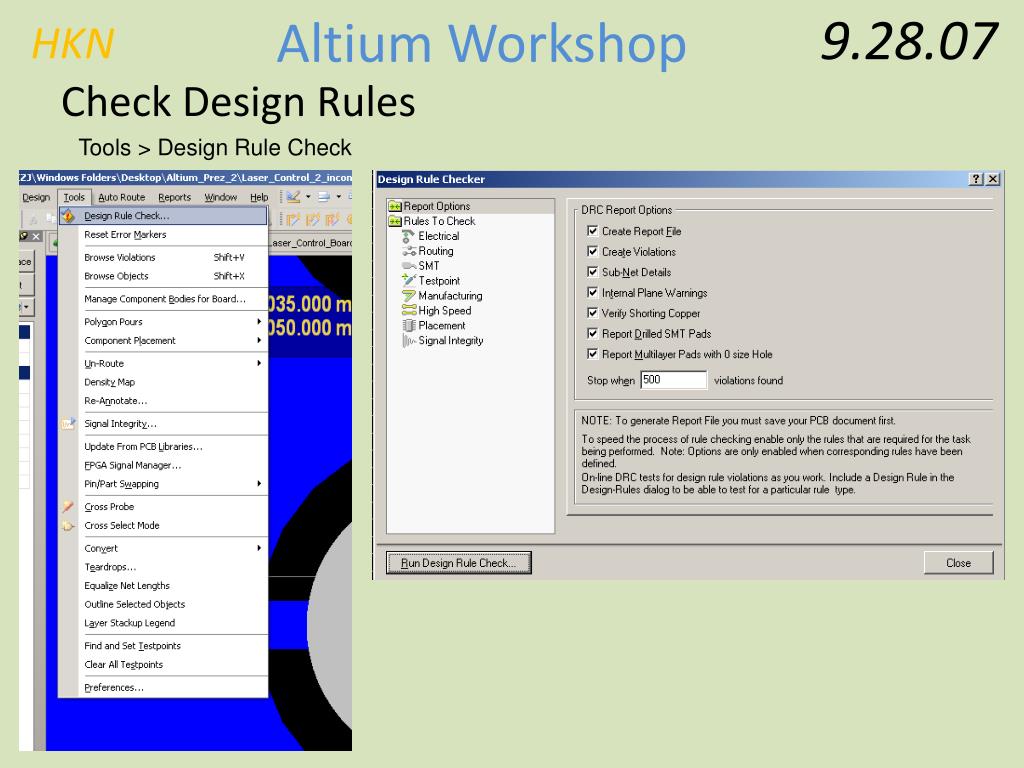This screenshot has width=1024, height=768.
Task: Click the Cross Select Mode icon
Action: pos(69,526)
